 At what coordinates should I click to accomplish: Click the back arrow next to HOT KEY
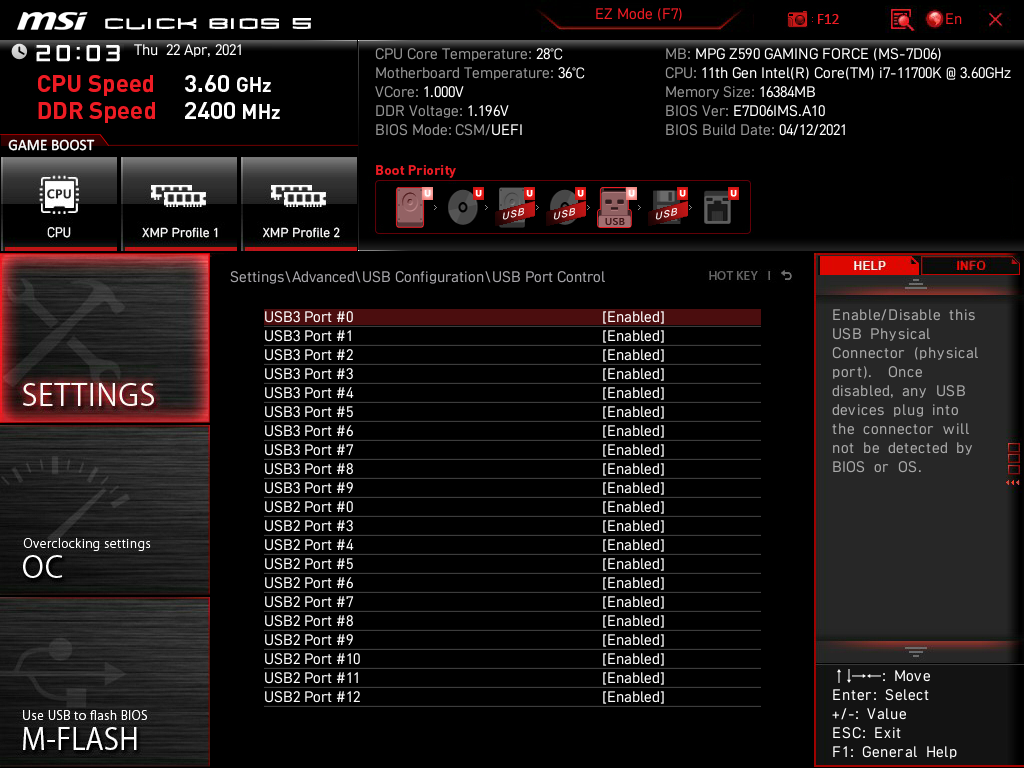pyautogui.click(x=786, y=276)
